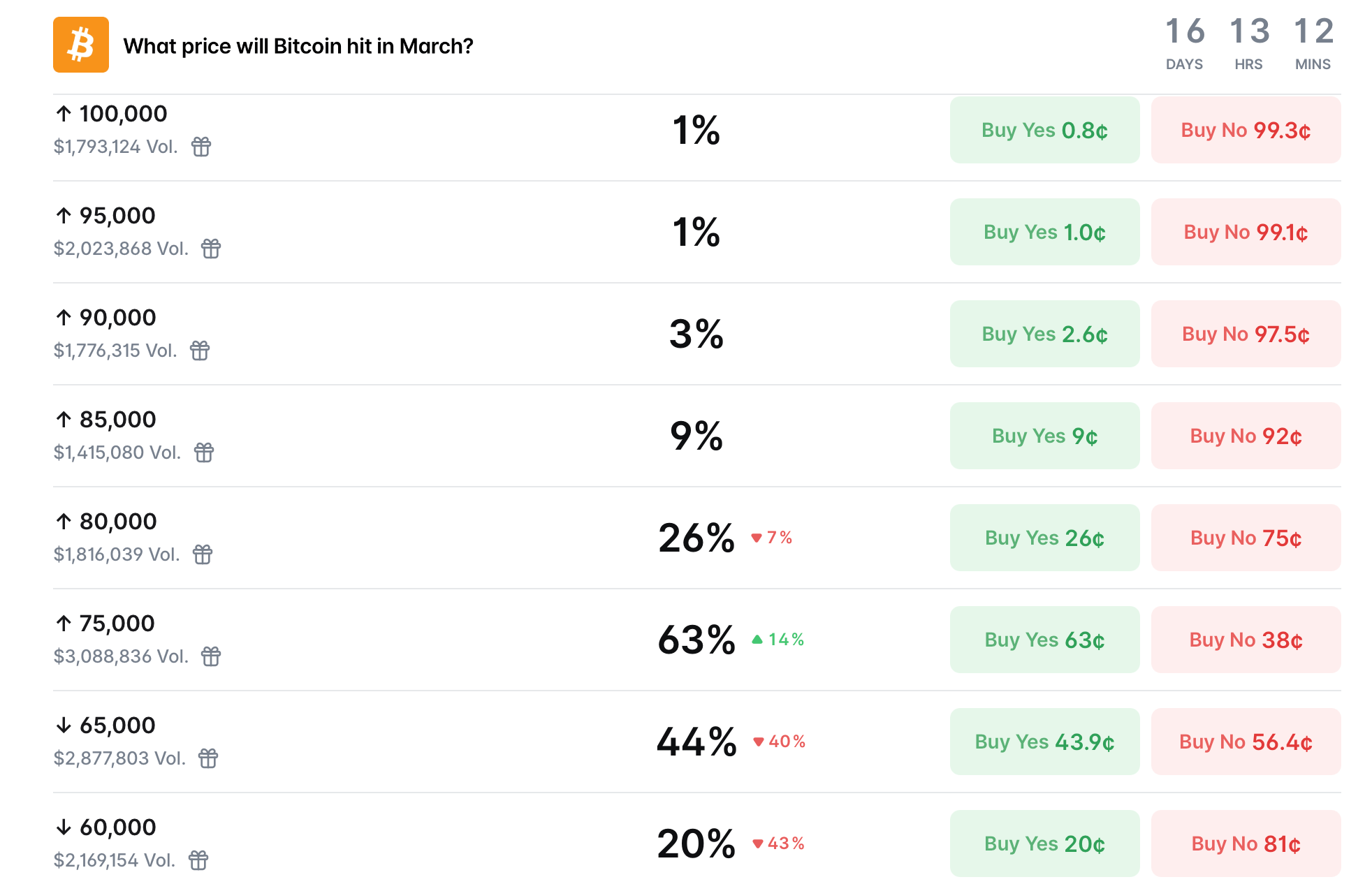Open the 80,000 market row

pos(489,538)
